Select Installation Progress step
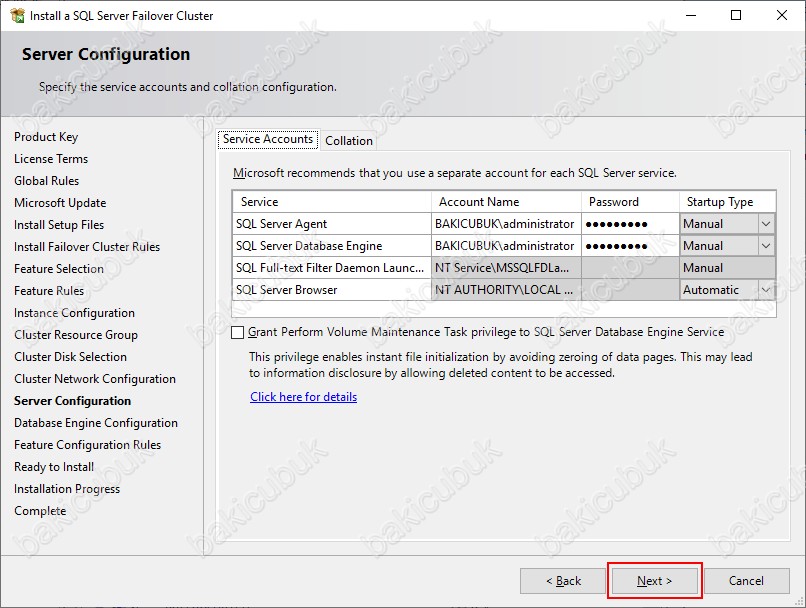806x608 pixels. click(x=67, y=489)
